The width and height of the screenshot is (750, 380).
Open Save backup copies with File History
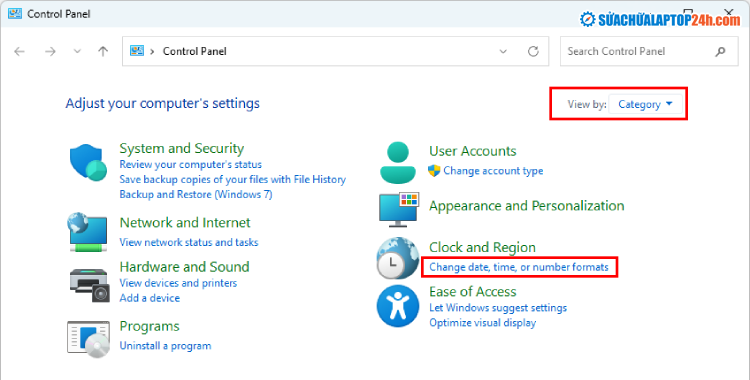click(232, 179)
